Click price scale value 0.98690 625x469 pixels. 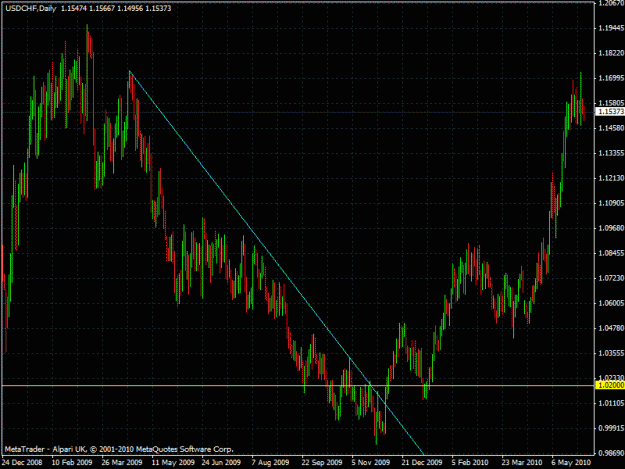611,453
